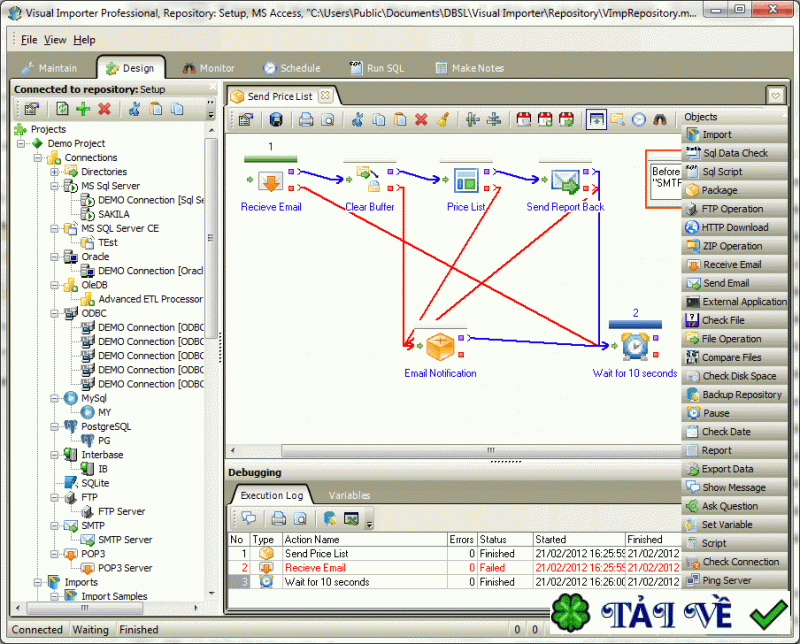Screen dimensions: 800x644
Task: Select the Check Disk Space action tool
Action: 736,376
